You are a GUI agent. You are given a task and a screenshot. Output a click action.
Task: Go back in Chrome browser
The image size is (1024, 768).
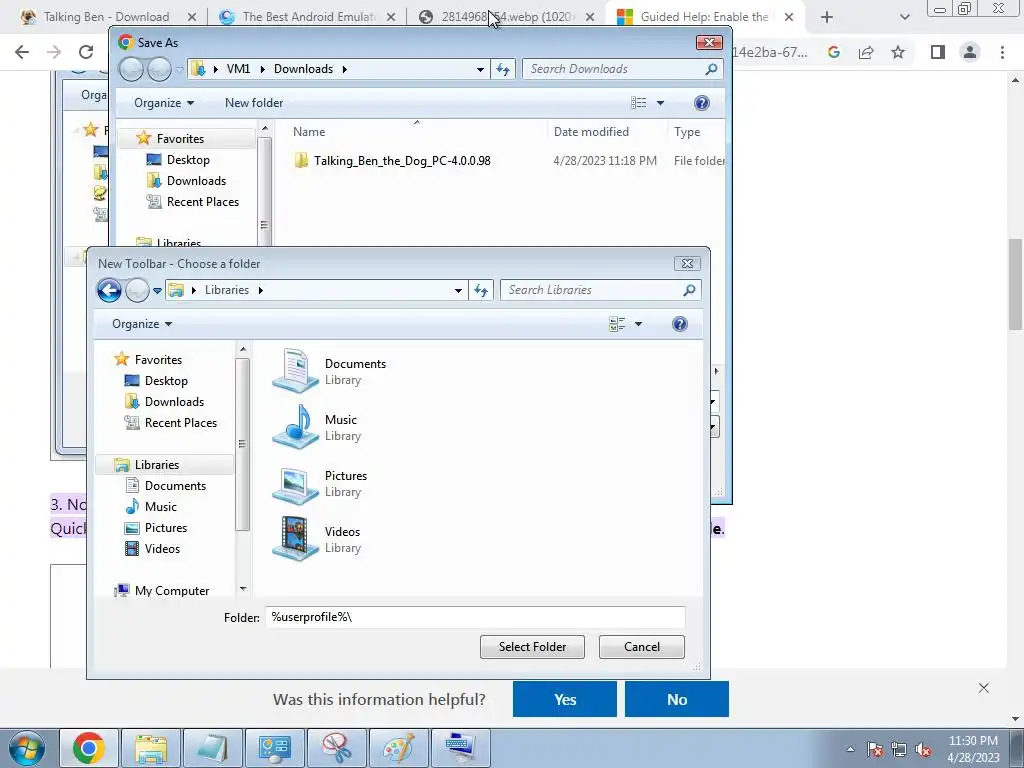(22, 52)
